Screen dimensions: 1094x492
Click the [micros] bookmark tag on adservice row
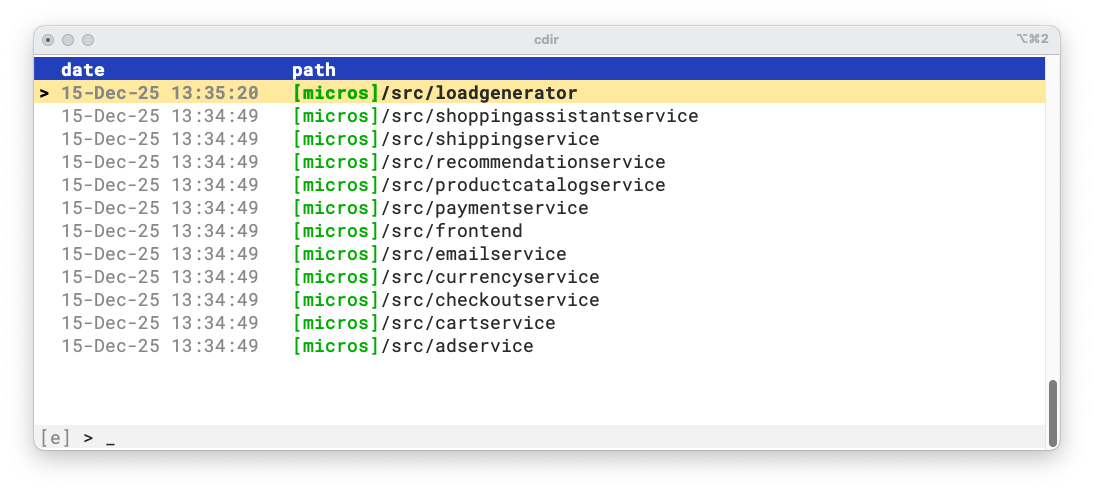point(337,346)
